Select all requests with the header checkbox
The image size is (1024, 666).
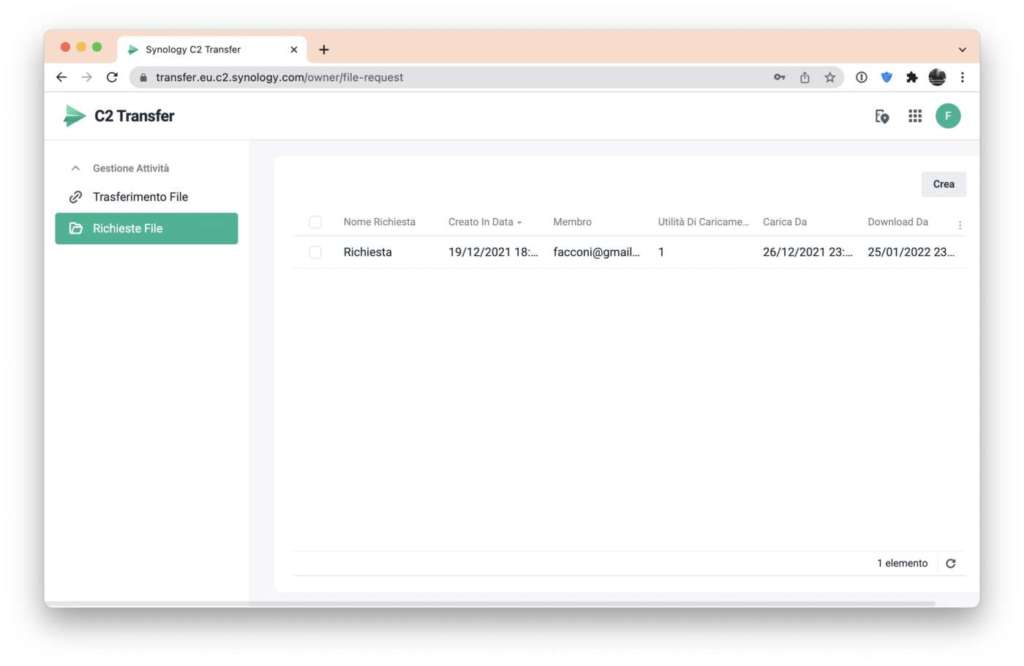coord(316,221)
